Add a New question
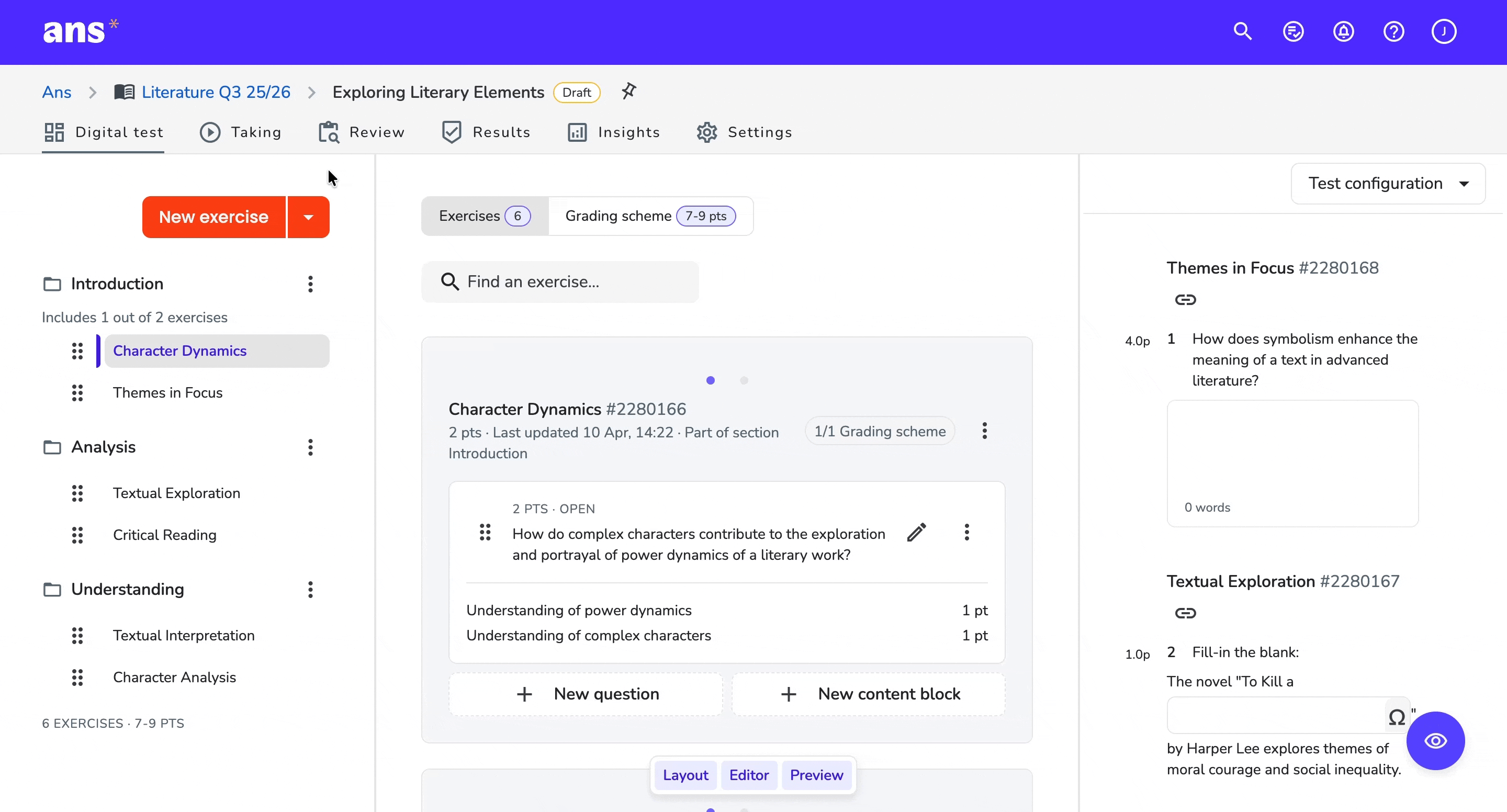The width and height of the screenshot is (1507, 812). 586,694
